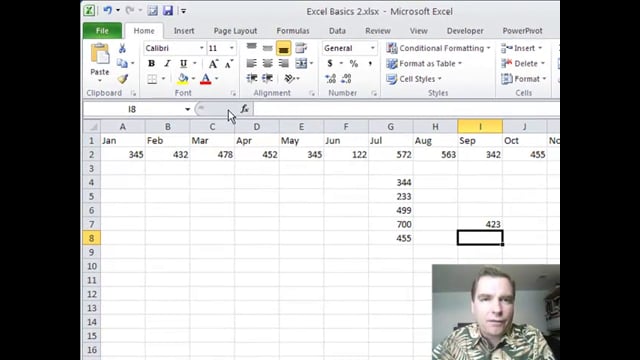The width and height of the screenshot is (640, 360).
Task: Toggle Underline formatting
Action: [x=183, y=64]
